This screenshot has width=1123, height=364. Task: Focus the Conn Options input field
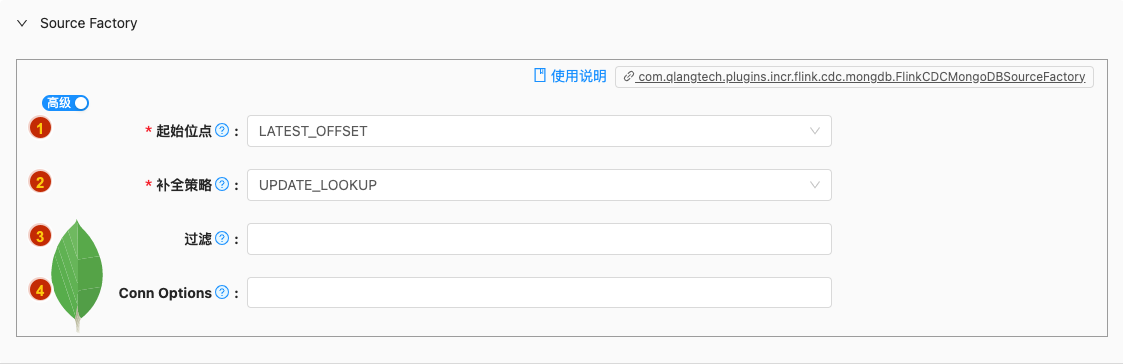coord(539,292)
